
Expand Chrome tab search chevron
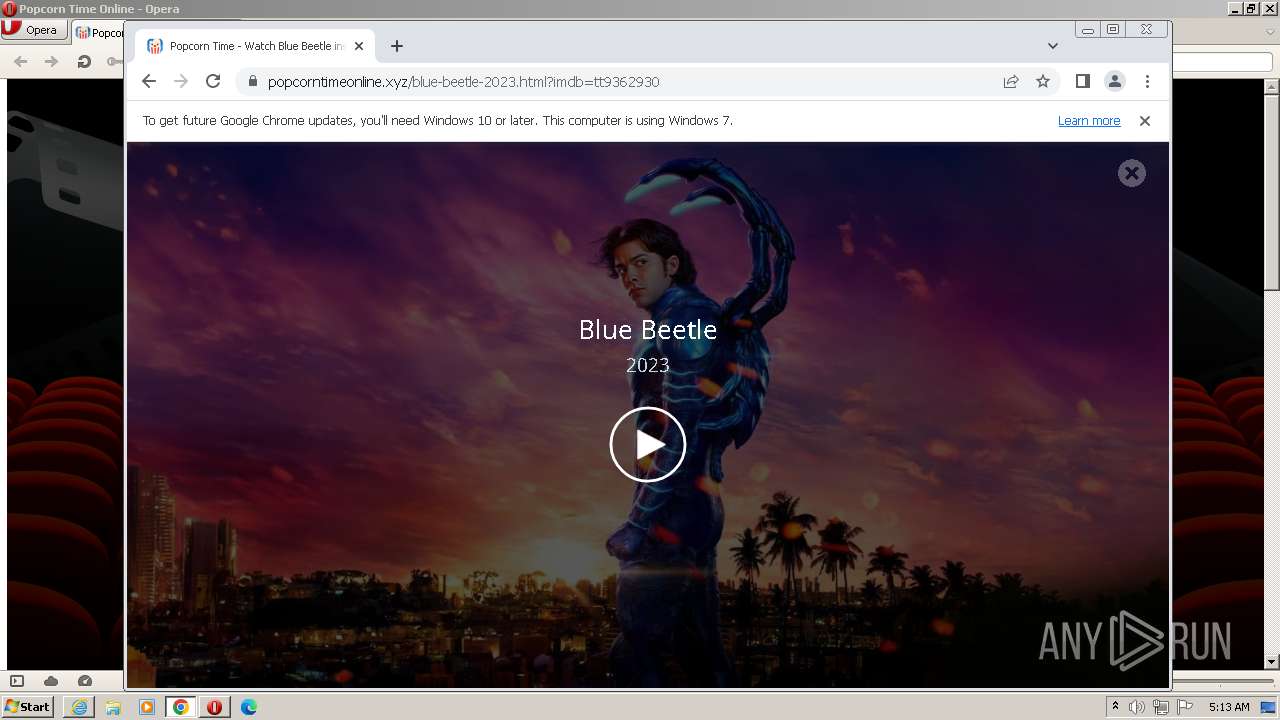coord(1052,46)
